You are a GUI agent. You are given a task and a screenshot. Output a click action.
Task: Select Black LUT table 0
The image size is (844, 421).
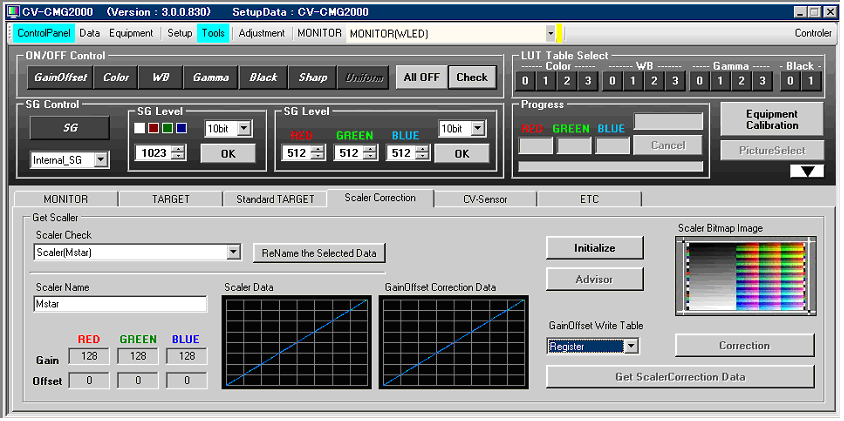[790, 81]
